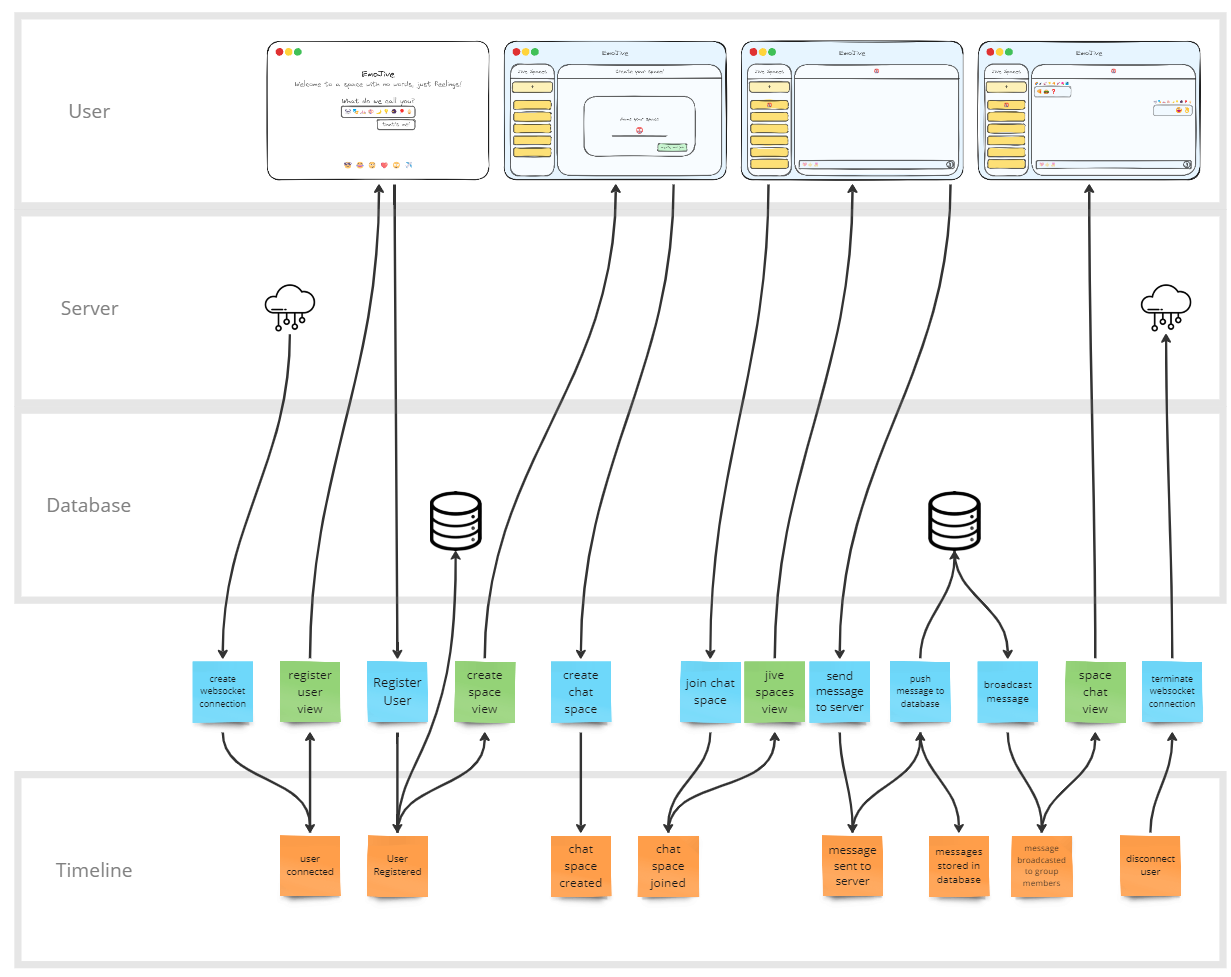The image size is (1231, 977).
Task: Click the 'Server' swimlane label
Action: tap(89, 308)
